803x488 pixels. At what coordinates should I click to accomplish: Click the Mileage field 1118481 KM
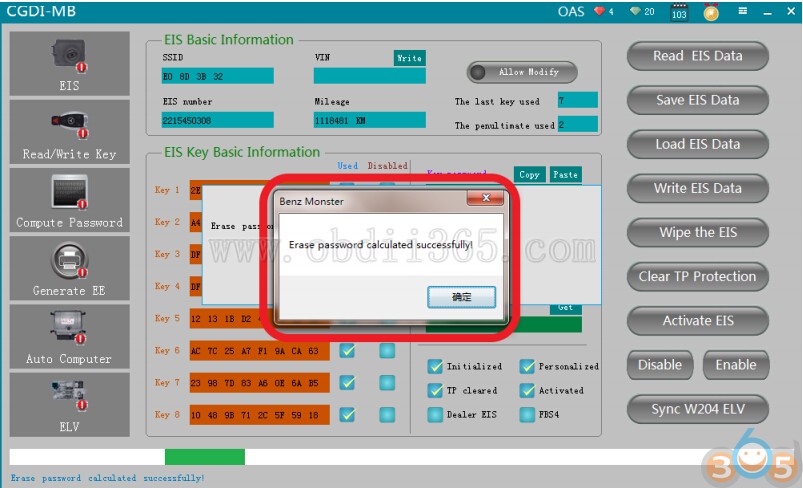click(x=370, y=120)
